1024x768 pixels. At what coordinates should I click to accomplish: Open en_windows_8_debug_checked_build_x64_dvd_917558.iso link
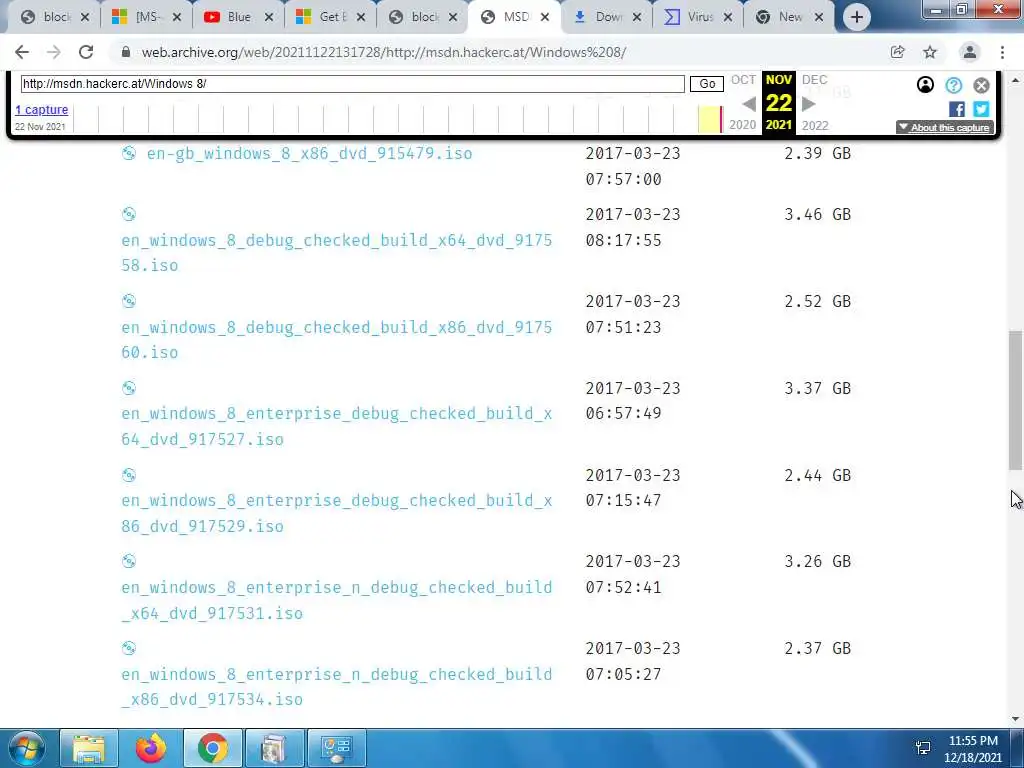336,253
